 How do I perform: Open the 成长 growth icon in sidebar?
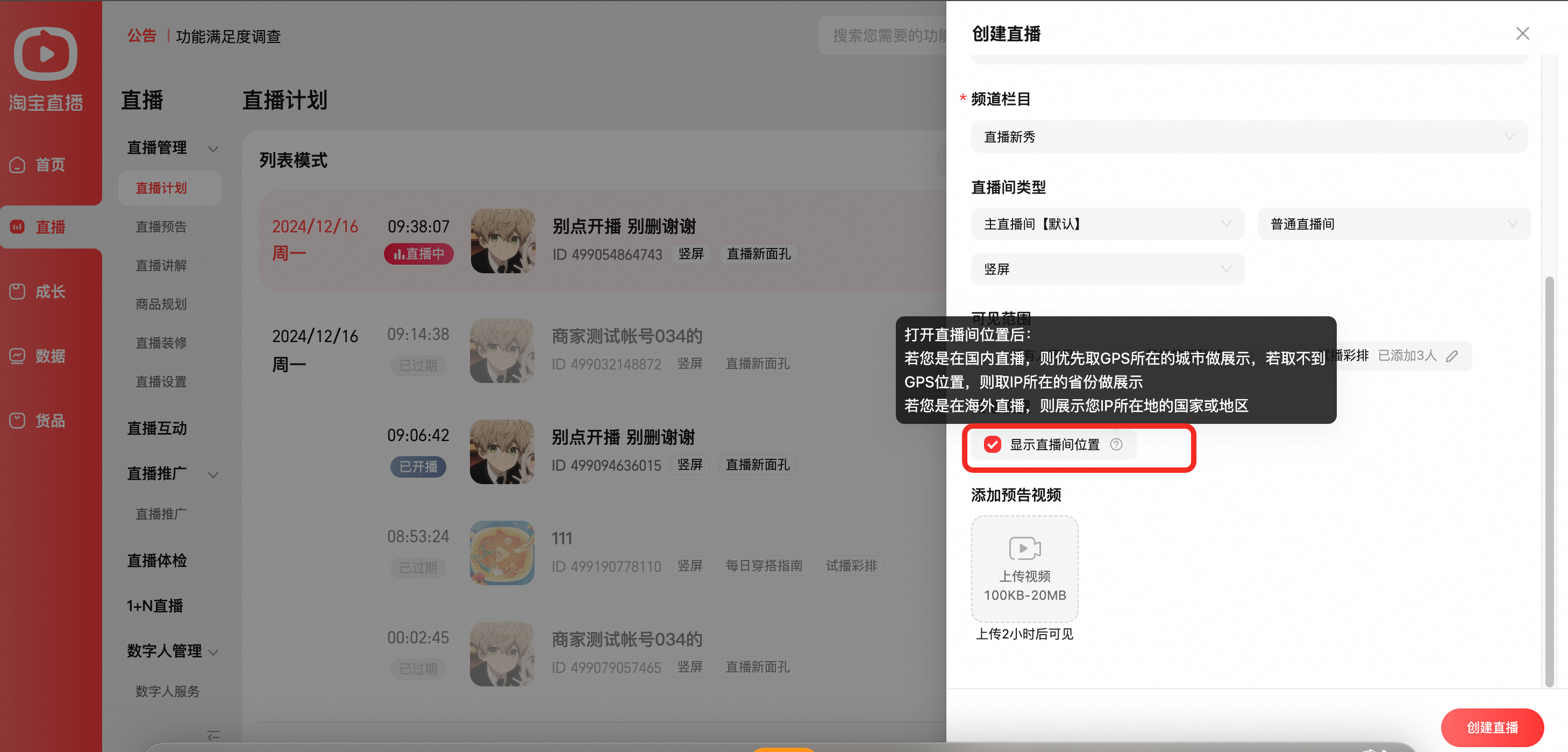tap(17, 292)
